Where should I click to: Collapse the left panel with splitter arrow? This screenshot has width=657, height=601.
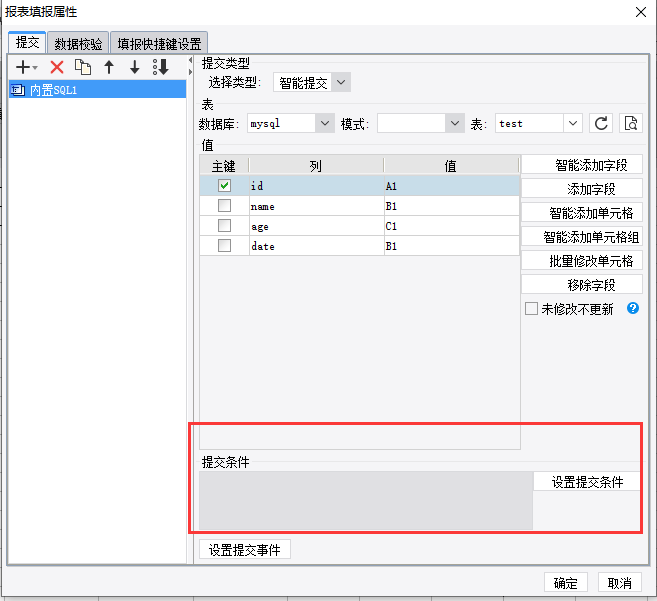click(x=190, y=60)
